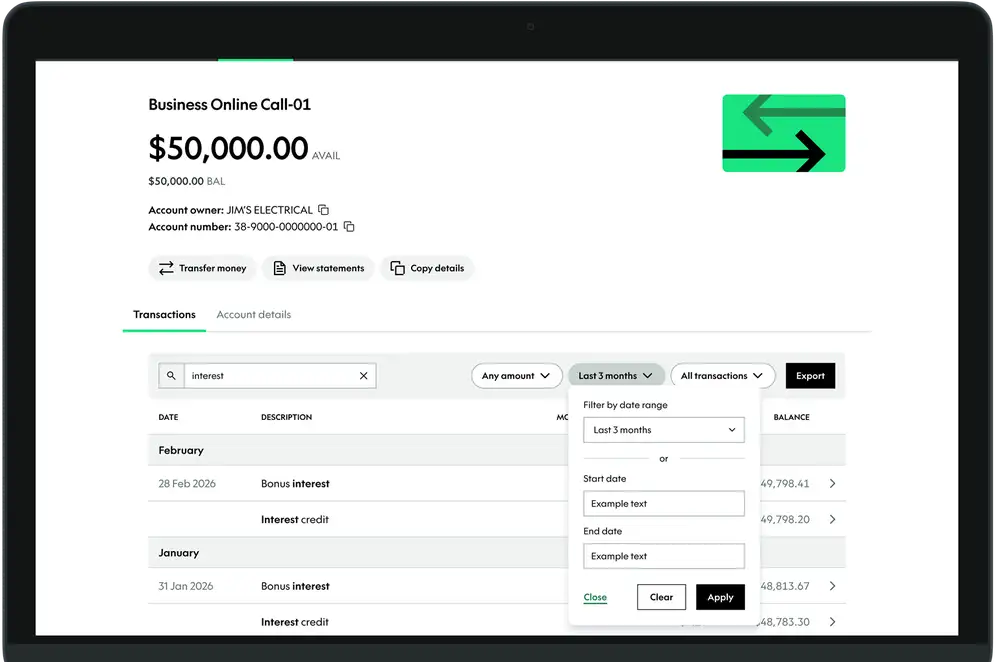The height and width of the screenshot is (662, 1000).
Task: Click 28 Feb Bonus interest description
Action: [295, 483]
